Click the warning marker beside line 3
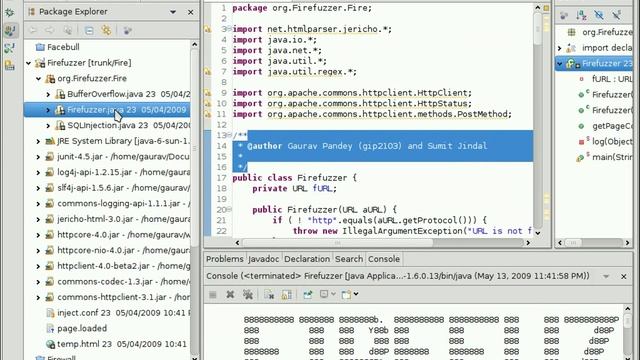The height and width of the screenshot is (360, 640). click(208, 29)
